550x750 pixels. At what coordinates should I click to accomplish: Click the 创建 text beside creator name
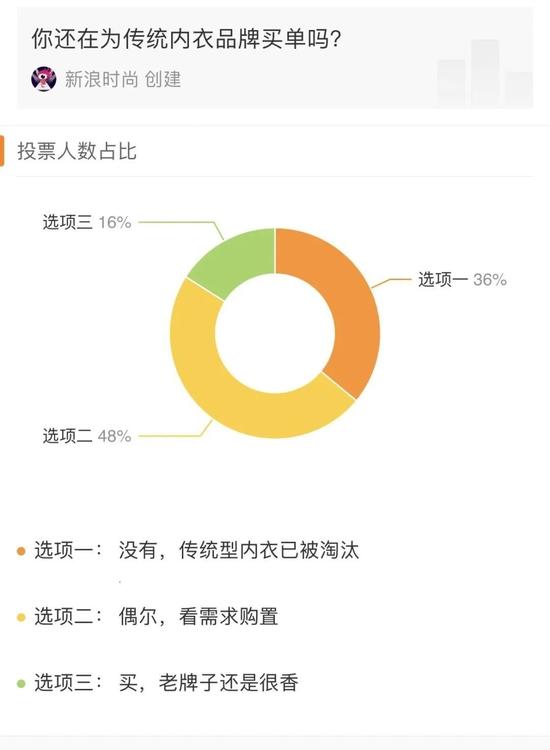click(x=163, y=79)
